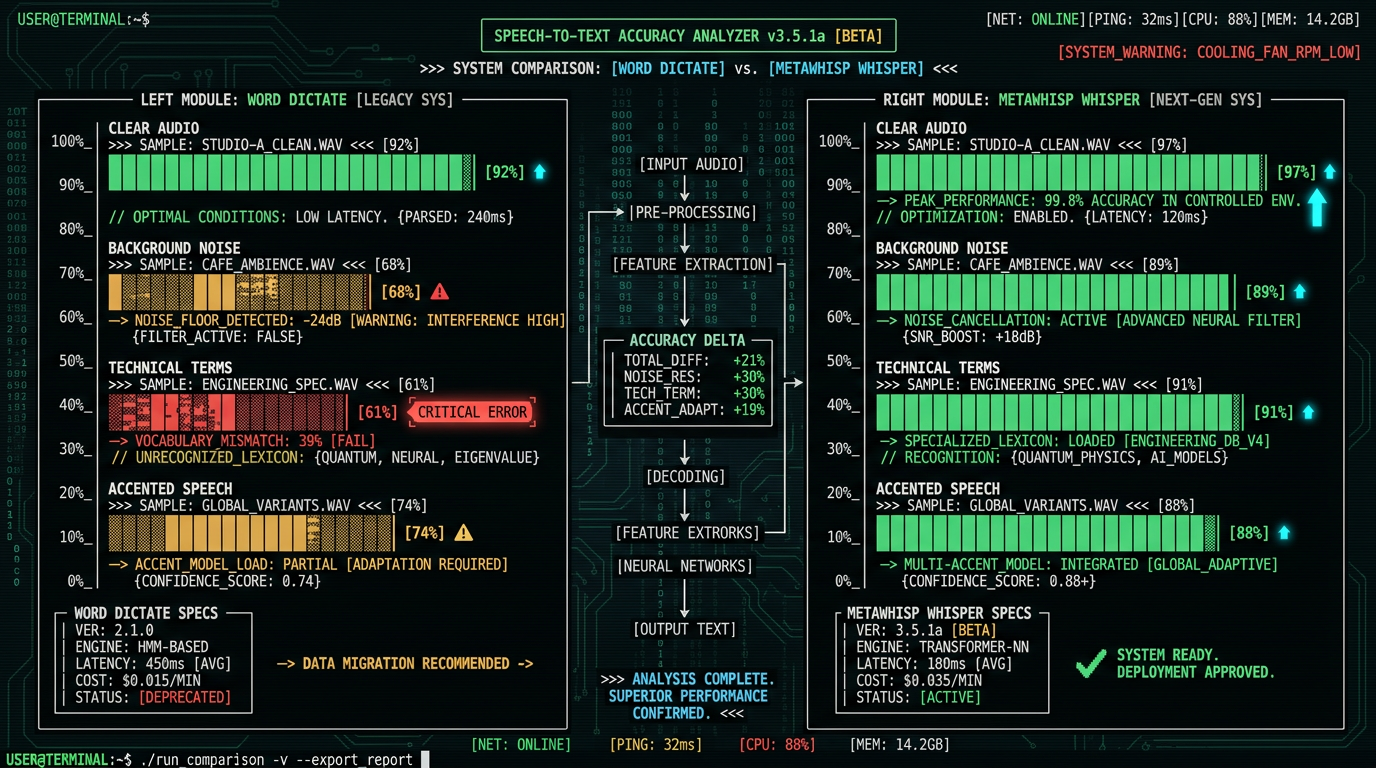Click the MULTI-ACCENT_MODEL: INTEGRATED line

coord(1078,564)
